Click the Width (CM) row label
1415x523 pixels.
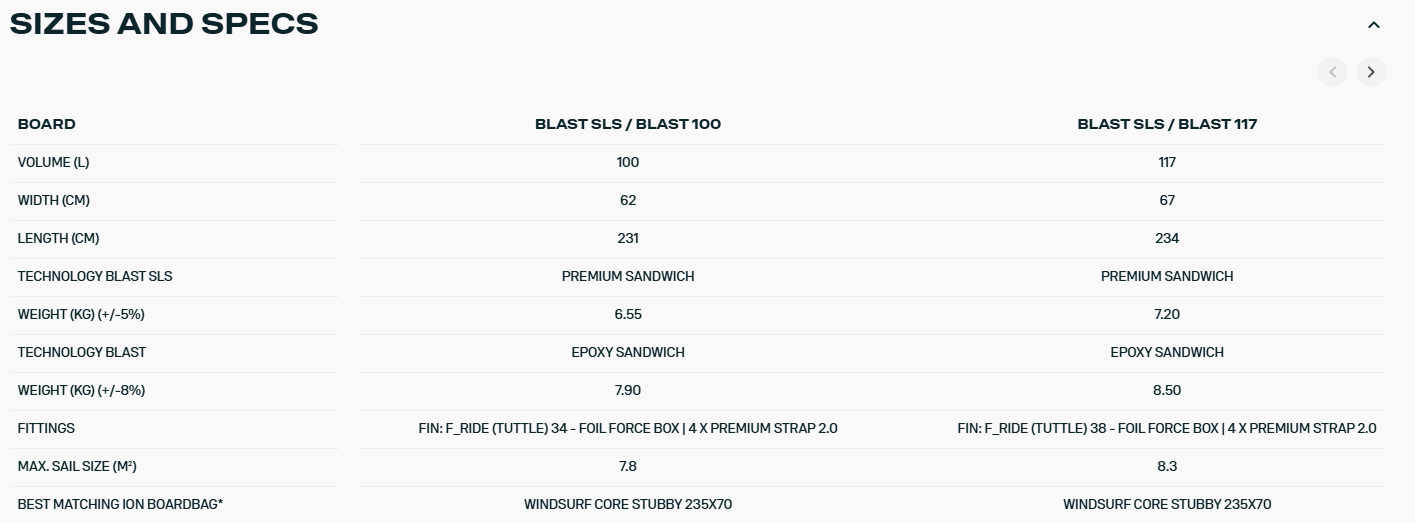point(54,200)
